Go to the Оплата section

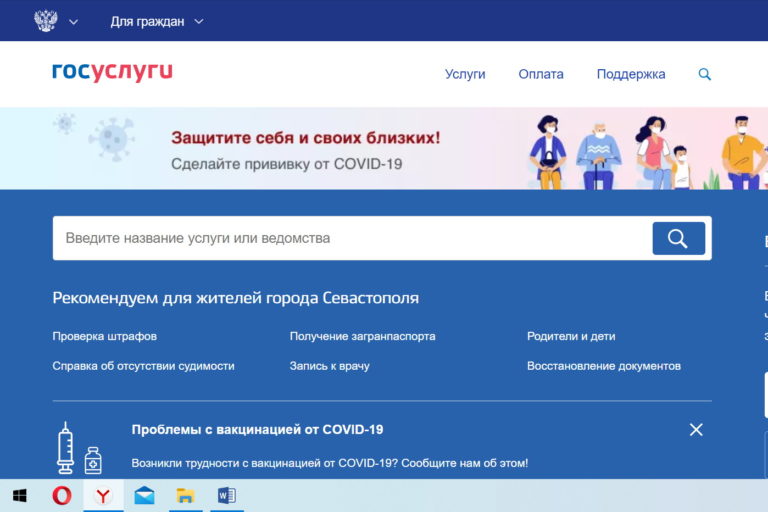[x=541, y=74]
